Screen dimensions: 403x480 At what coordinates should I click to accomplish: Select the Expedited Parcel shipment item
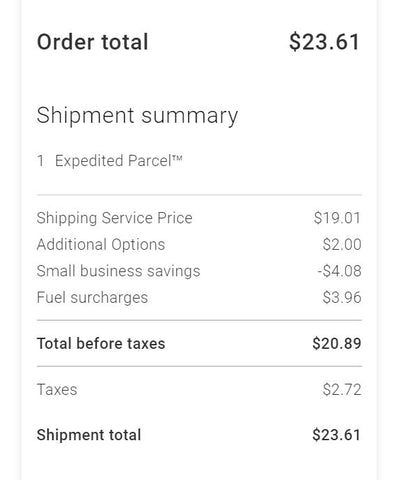pos(119,161)
